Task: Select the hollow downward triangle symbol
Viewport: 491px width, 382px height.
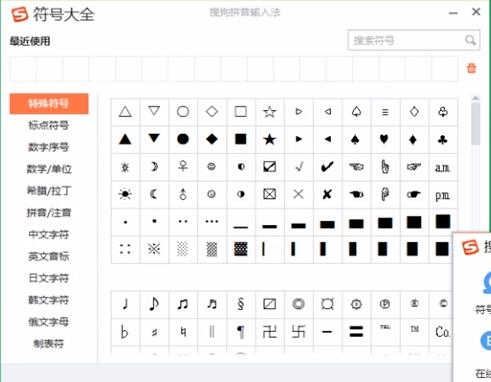Action: click(154, 111)
